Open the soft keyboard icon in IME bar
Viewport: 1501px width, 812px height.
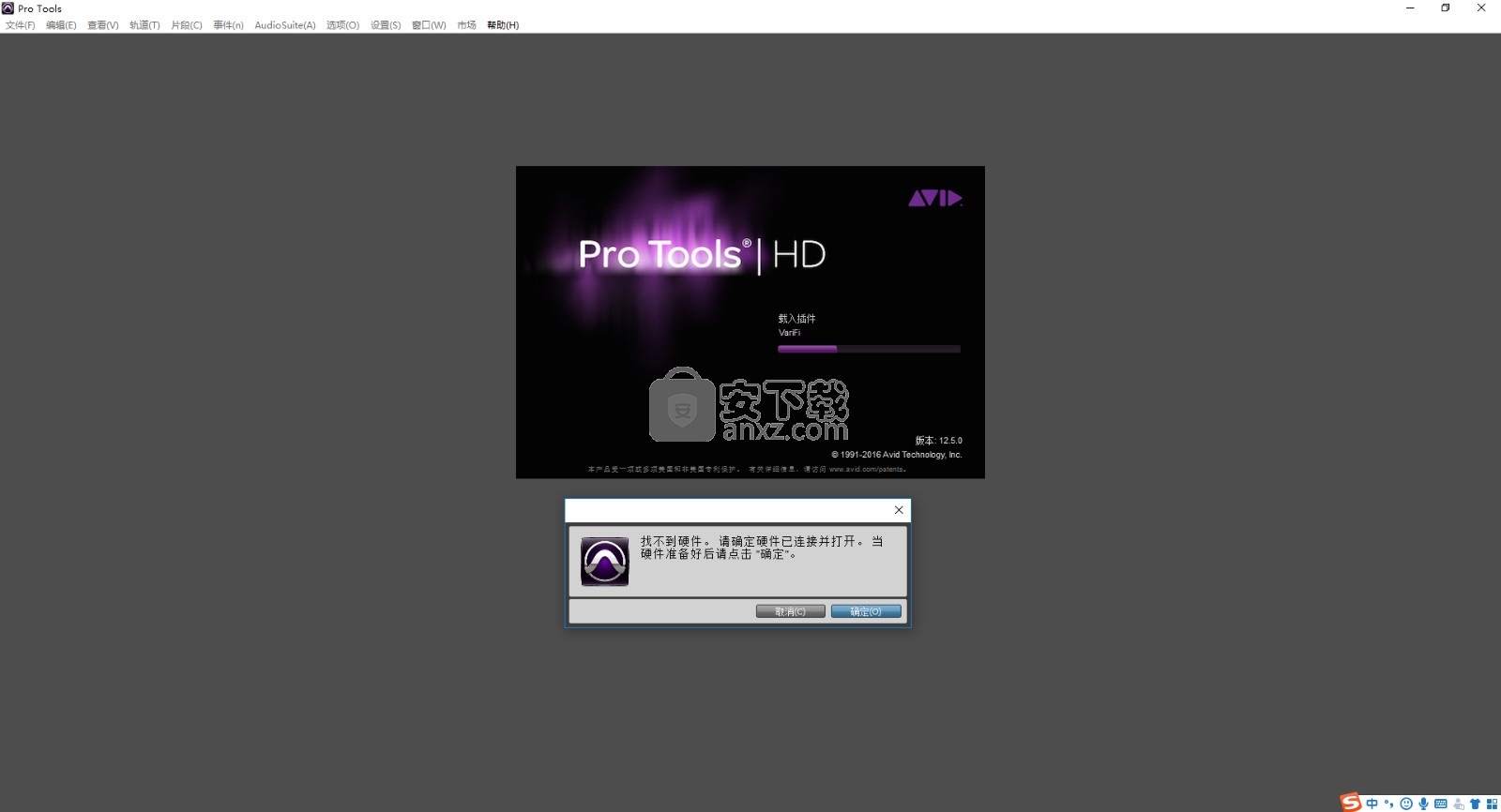pyautogui.click(x=1441, y=804)
